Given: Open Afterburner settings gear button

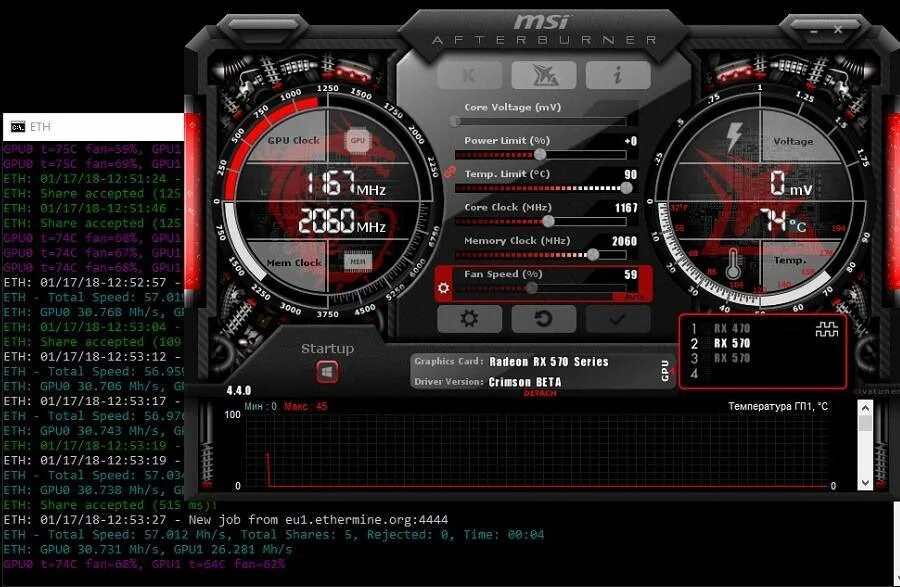Looking at the screenshot, I should 469,318.
